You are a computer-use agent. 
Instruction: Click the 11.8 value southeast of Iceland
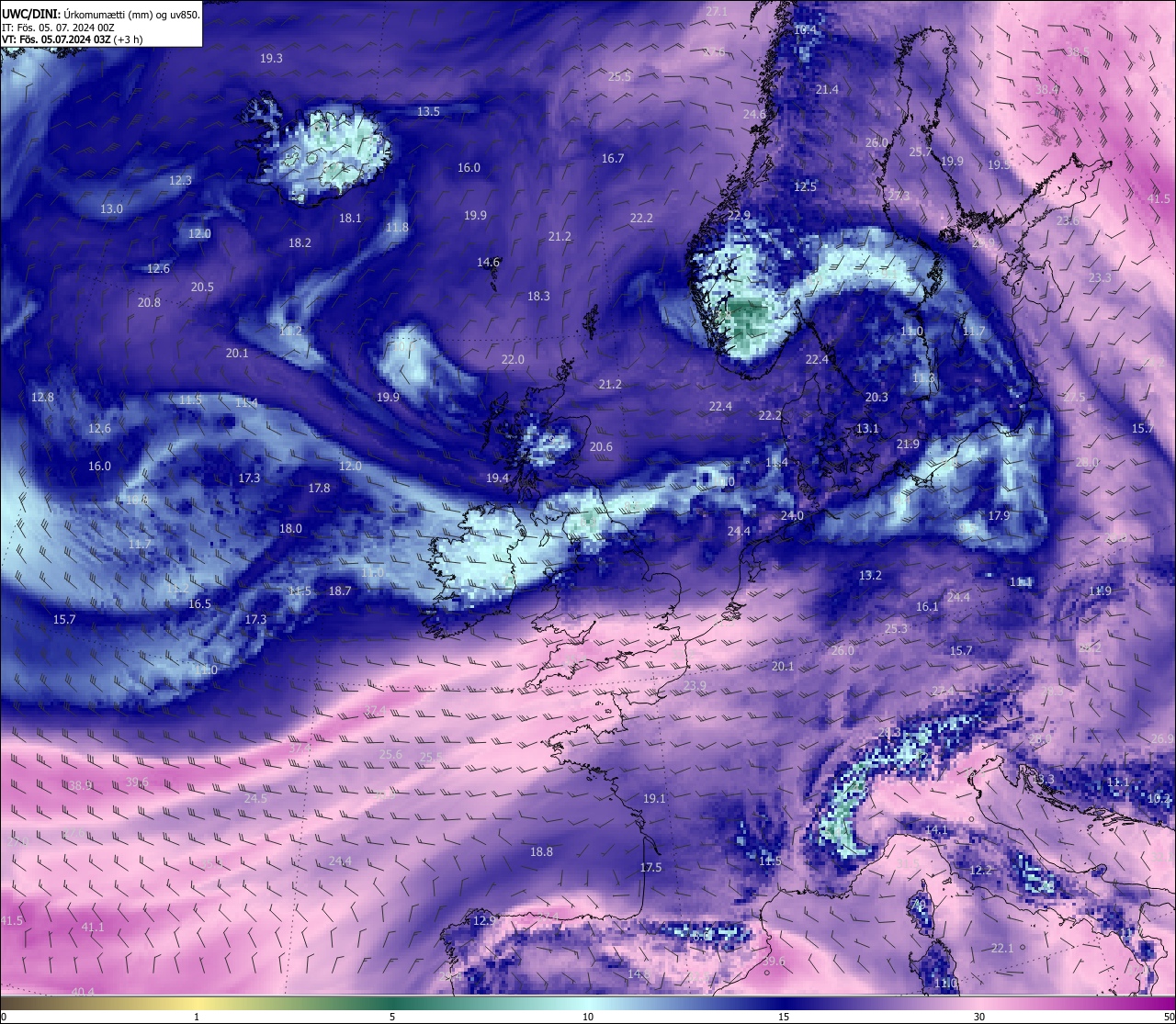tap(397, 227)
